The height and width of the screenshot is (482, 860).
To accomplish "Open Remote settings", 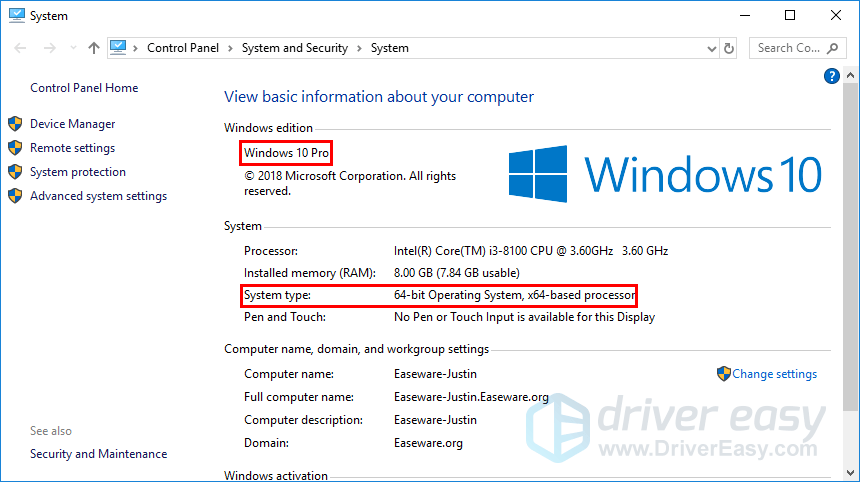I will [72, 148].
